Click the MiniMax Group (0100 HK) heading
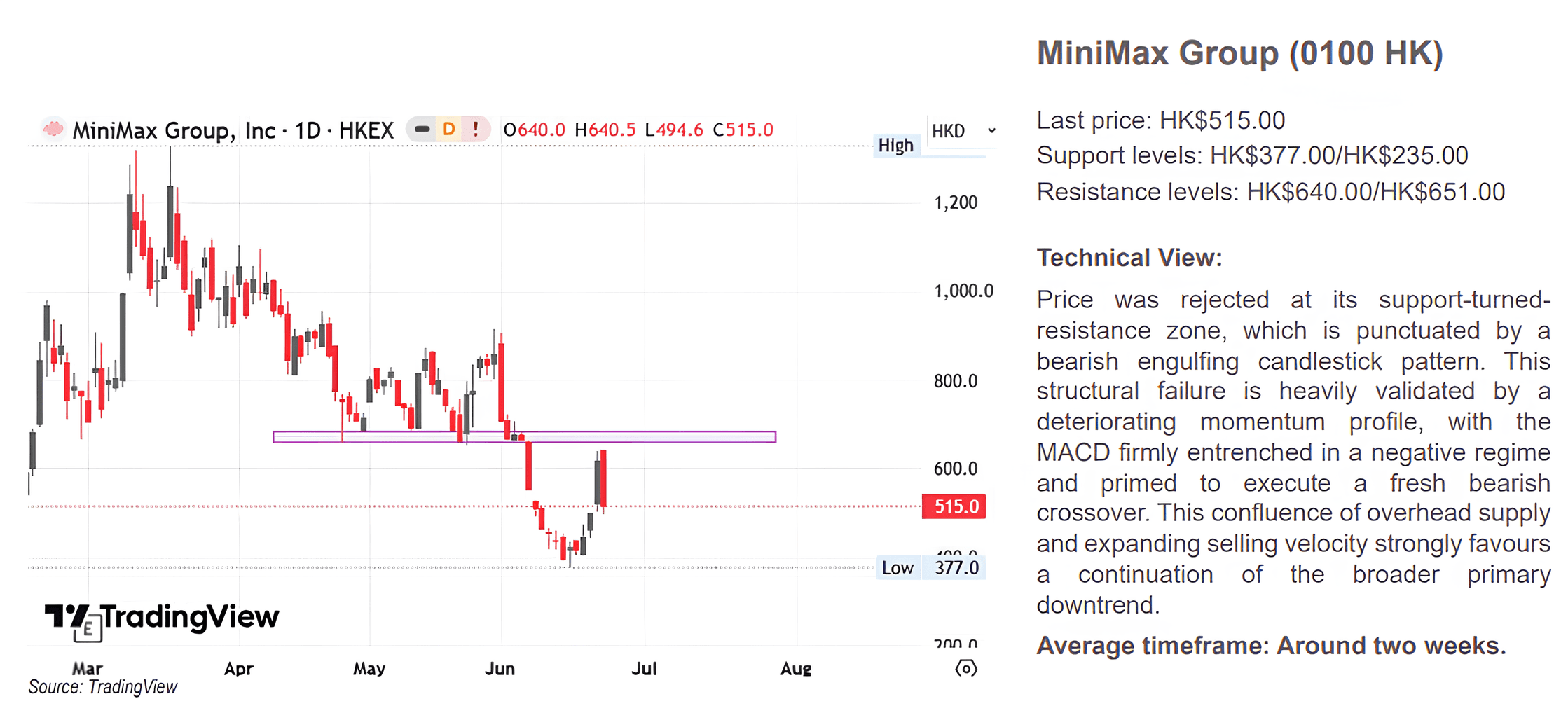Viewport: 1568px width, 706px height. tap(1240, 53)
